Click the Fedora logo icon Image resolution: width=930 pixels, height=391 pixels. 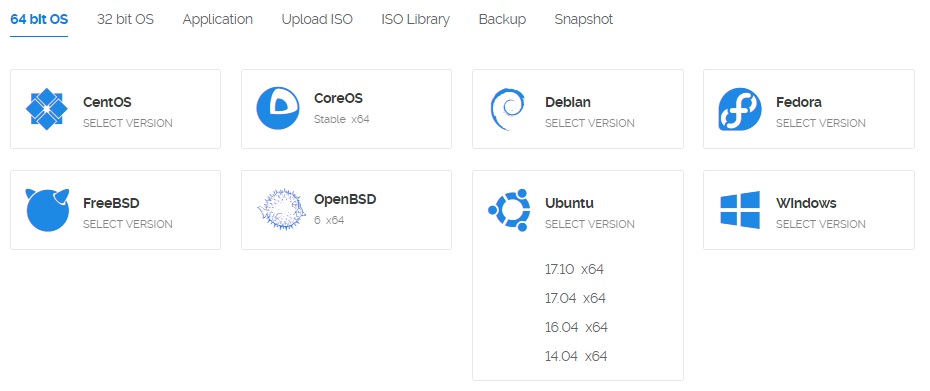coord(740,109)
